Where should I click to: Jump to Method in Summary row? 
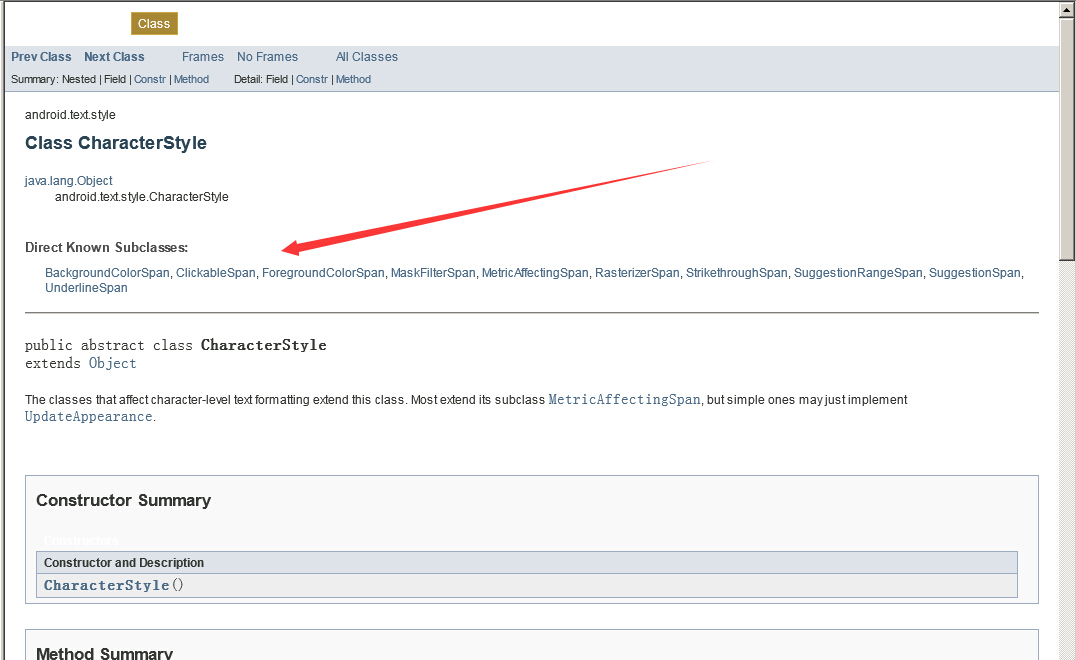[x=191, y=80]
